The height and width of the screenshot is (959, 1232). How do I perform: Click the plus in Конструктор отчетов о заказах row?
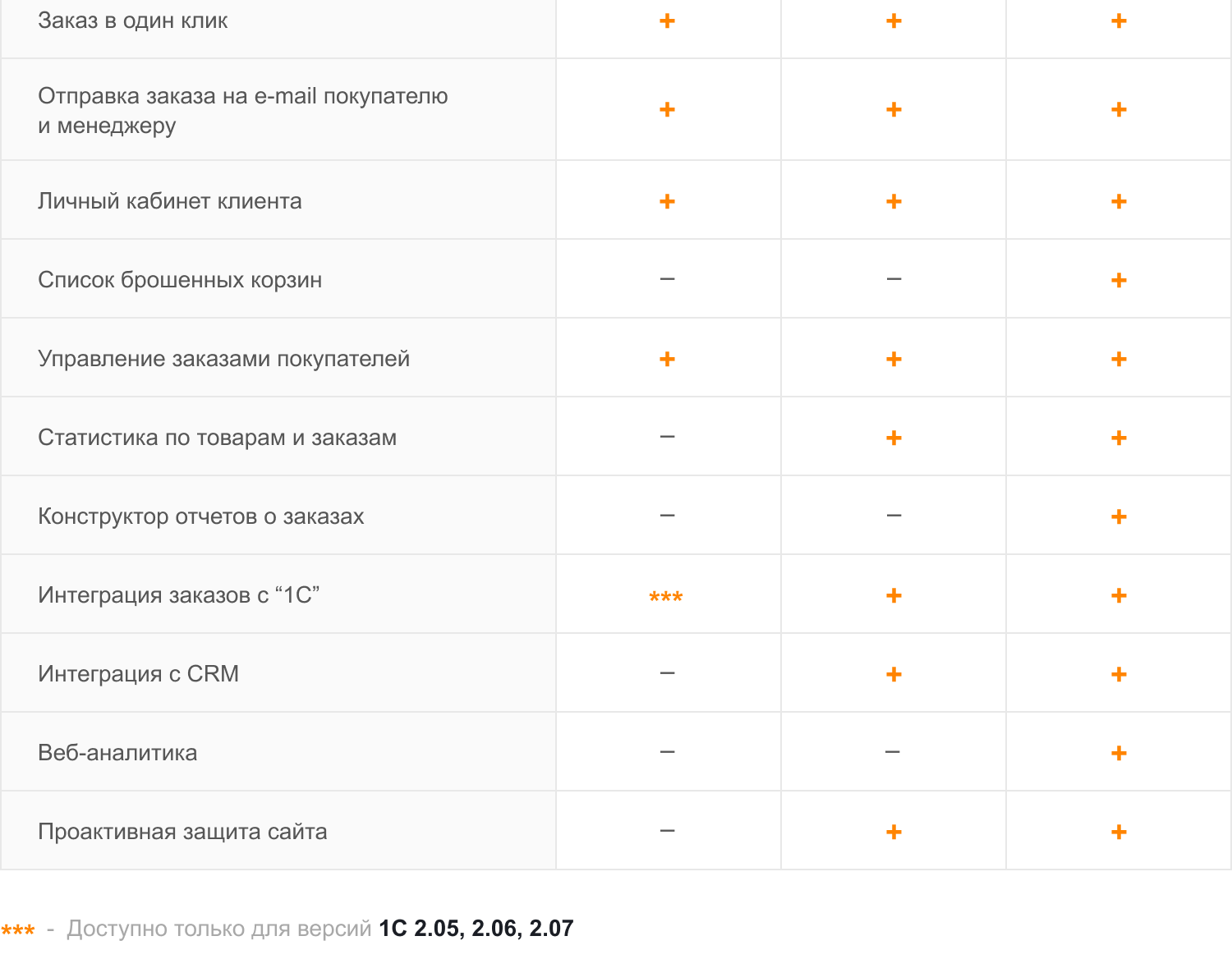coord(1119,516)
